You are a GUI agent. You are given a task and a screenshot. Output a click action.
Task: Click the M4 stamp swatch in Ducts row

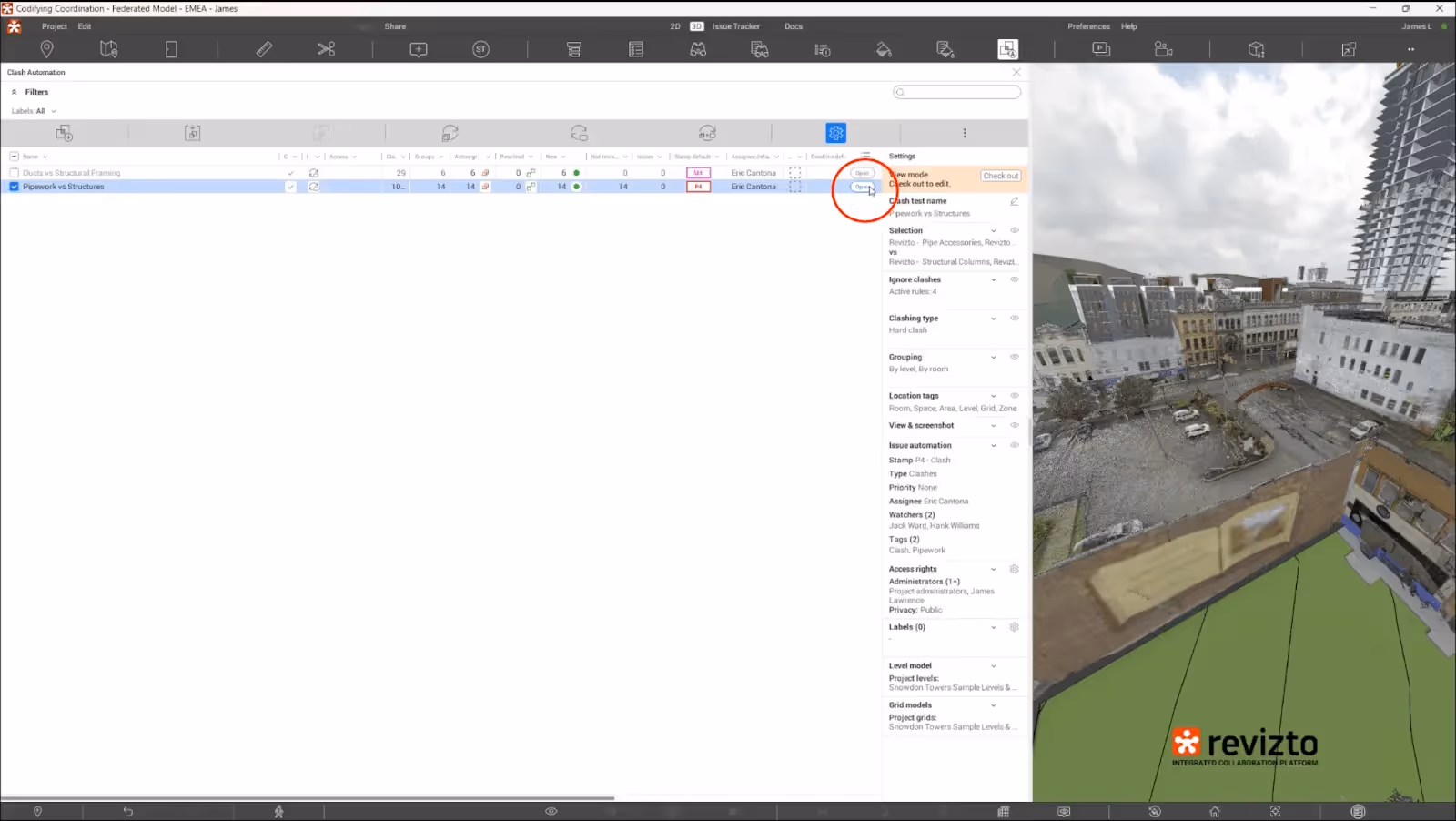[x=698, y=173]
